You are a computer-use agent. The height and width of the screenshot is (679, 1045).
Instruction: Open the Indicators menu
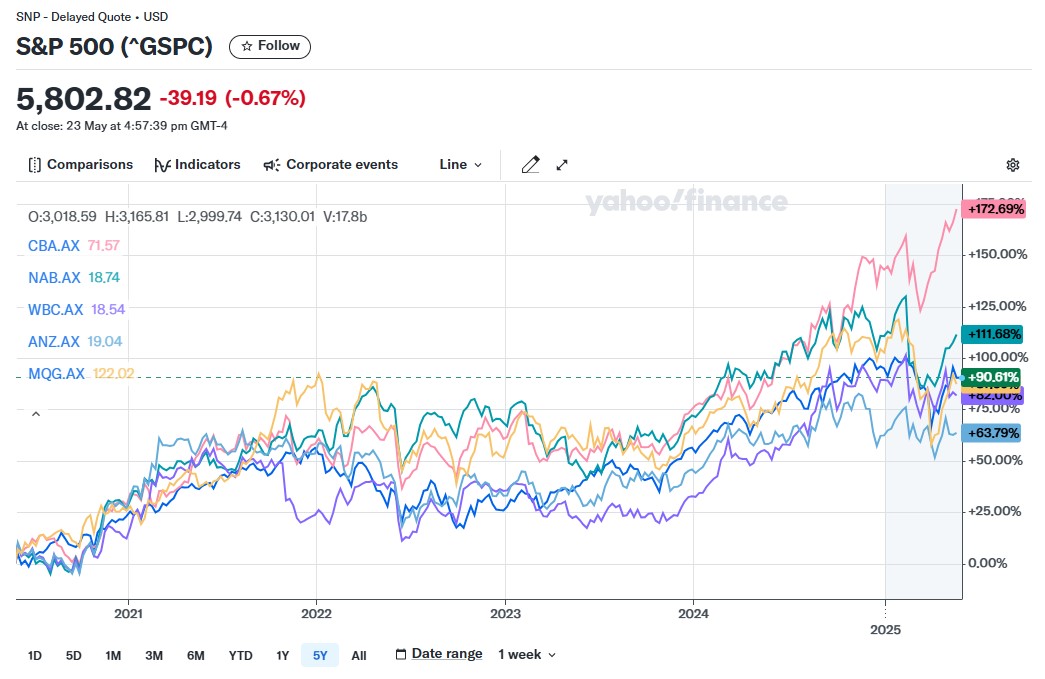pyautogui.click(x=197, y=165)
